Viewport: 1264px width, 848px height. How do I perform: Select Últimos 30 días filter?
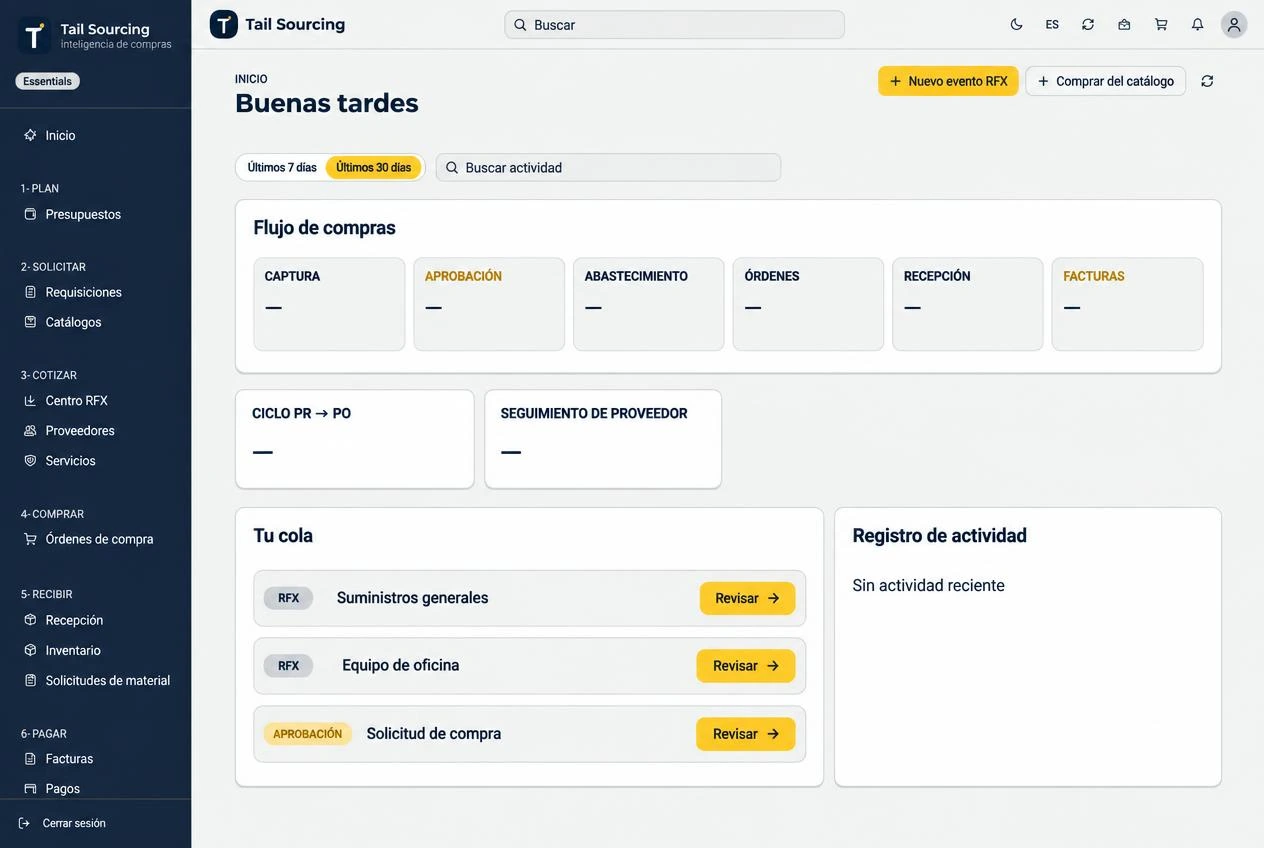pyautogui.click(x=373, y=167)
